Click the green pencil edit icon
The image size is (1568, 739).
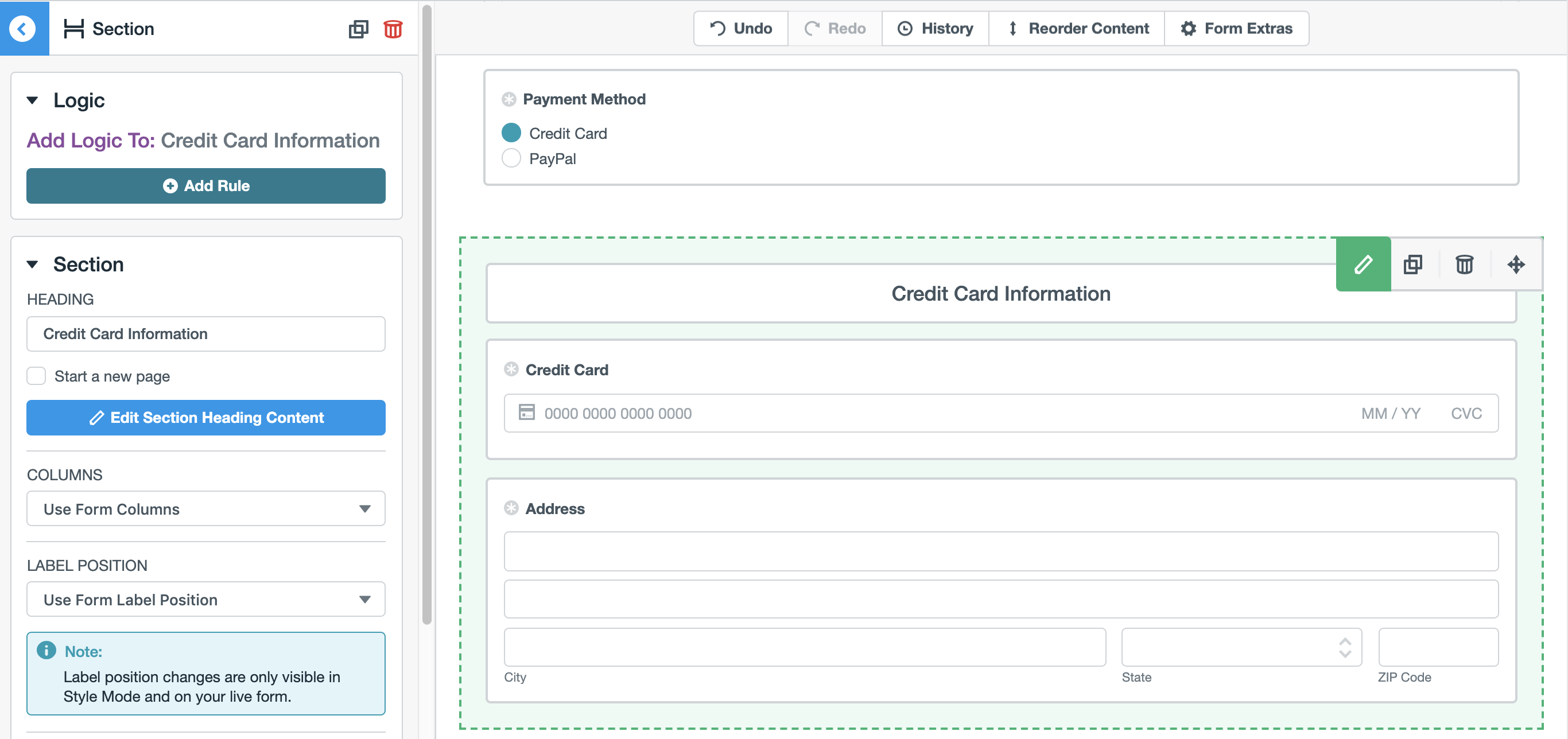point(1363,264)
